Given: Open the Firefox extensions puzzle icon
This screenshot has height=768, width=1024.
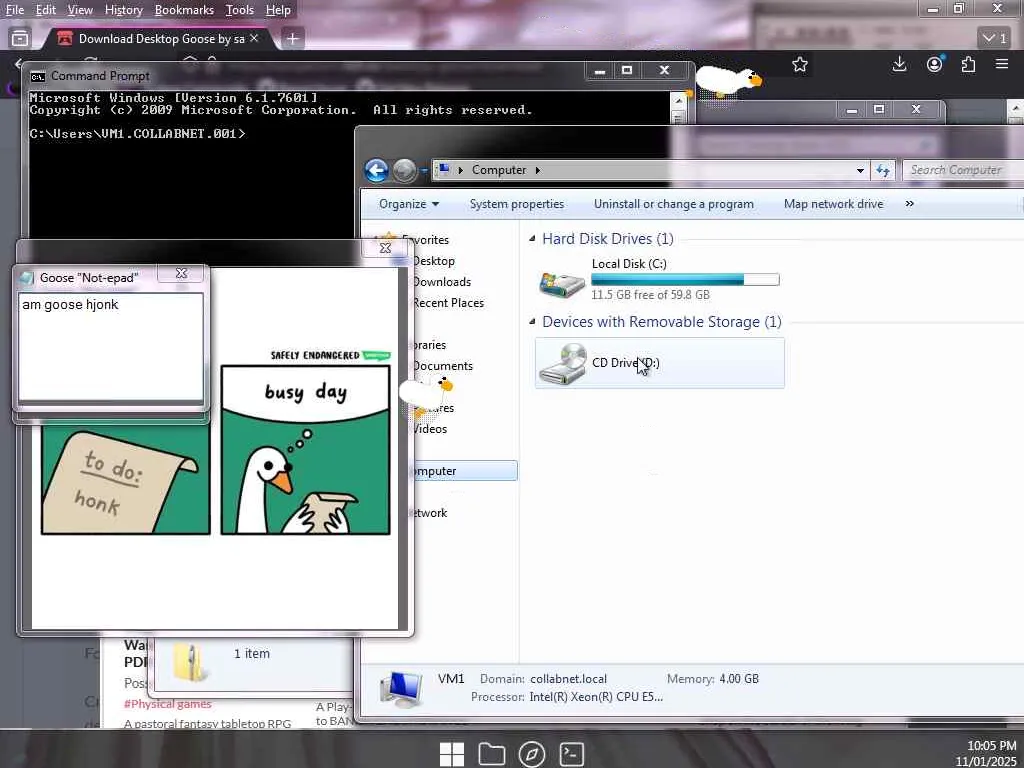Looking at the screenshot, I should pos(968,64).
